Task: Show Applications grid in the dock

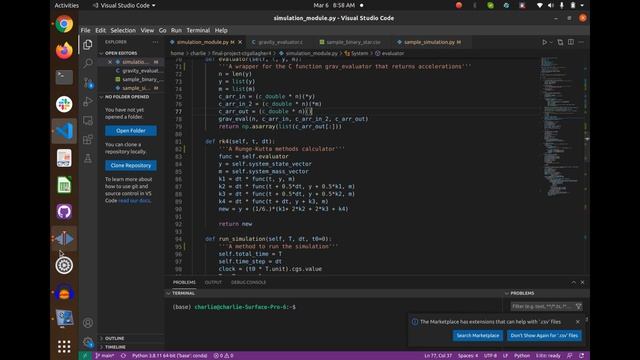Action: coord(64,346)
